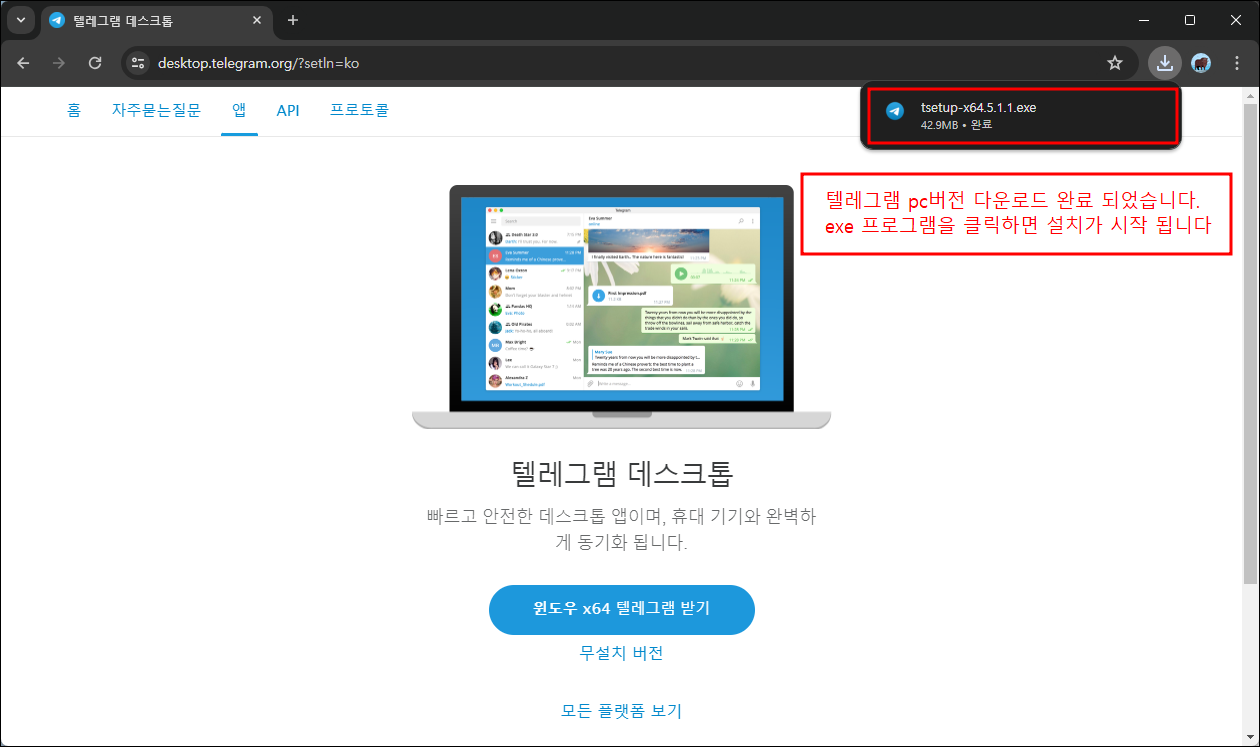Go back to the previous page
Viewport: 1260px width, 747px height.
click(x=23, y=63)
